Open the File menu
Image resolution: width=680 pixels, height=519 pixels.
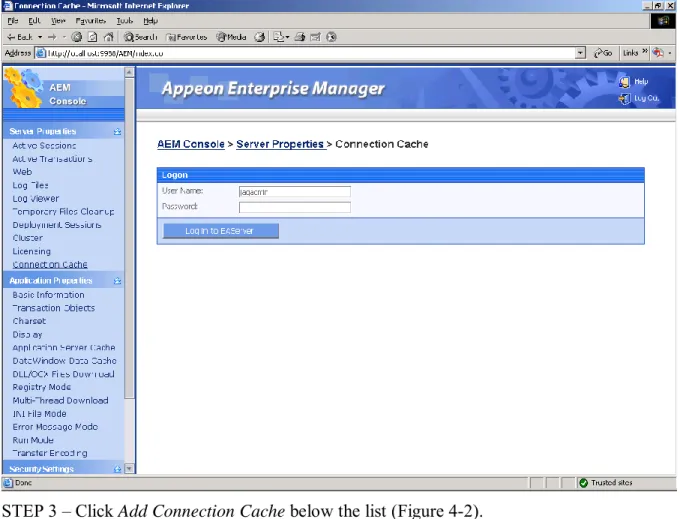click(x=13, y=21)
